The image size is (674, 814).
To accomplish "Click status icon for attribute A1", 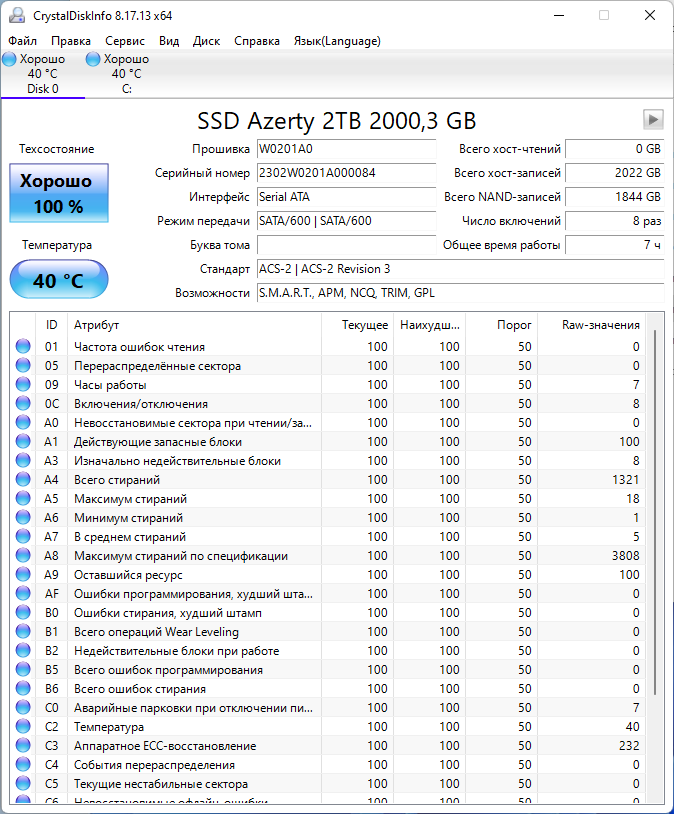I will coord(23,441).
